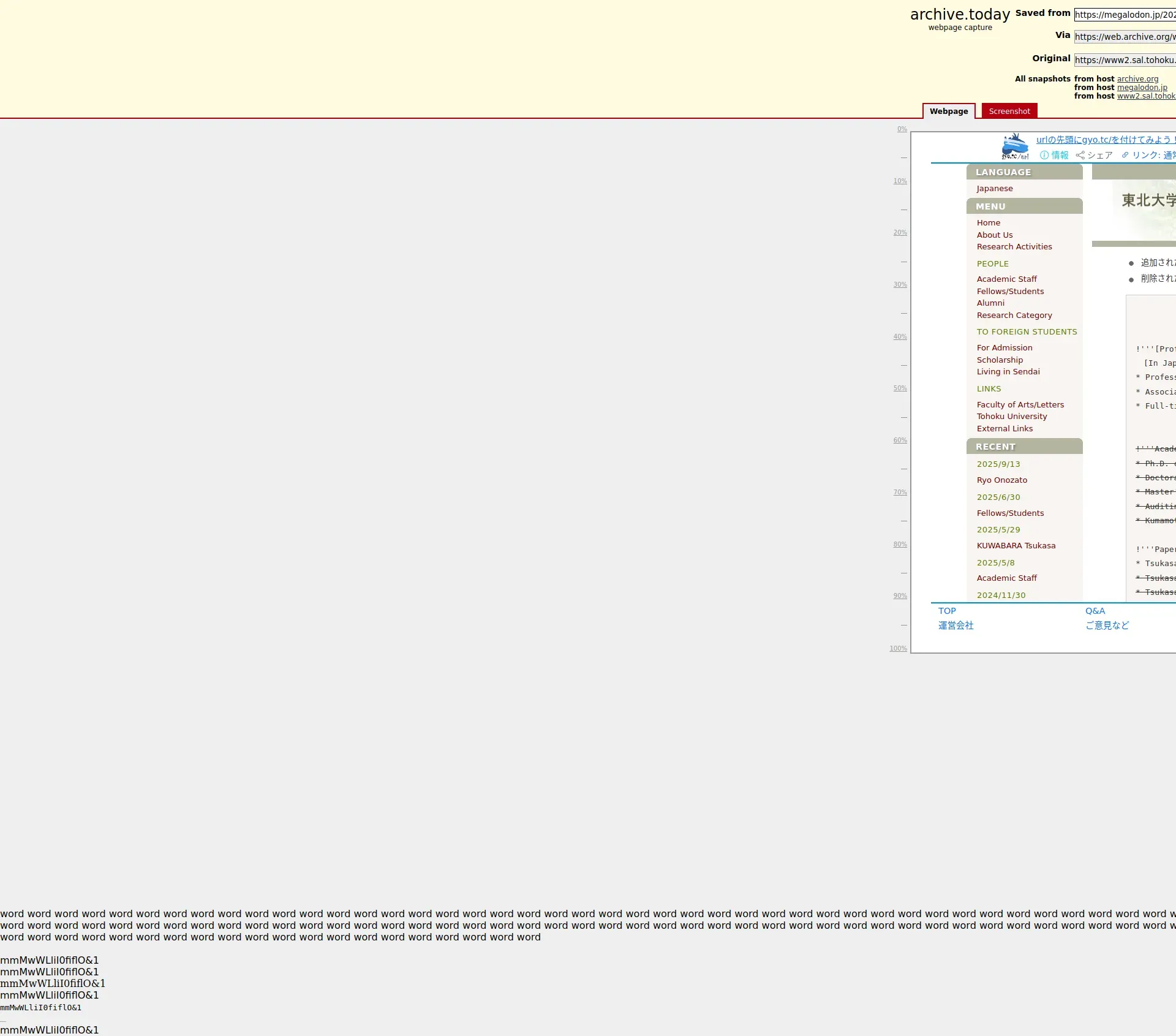The width and height of the screenshot is (1176, 1036).
Task: Click the リンク chain link icon
Action: [1125, 156]
